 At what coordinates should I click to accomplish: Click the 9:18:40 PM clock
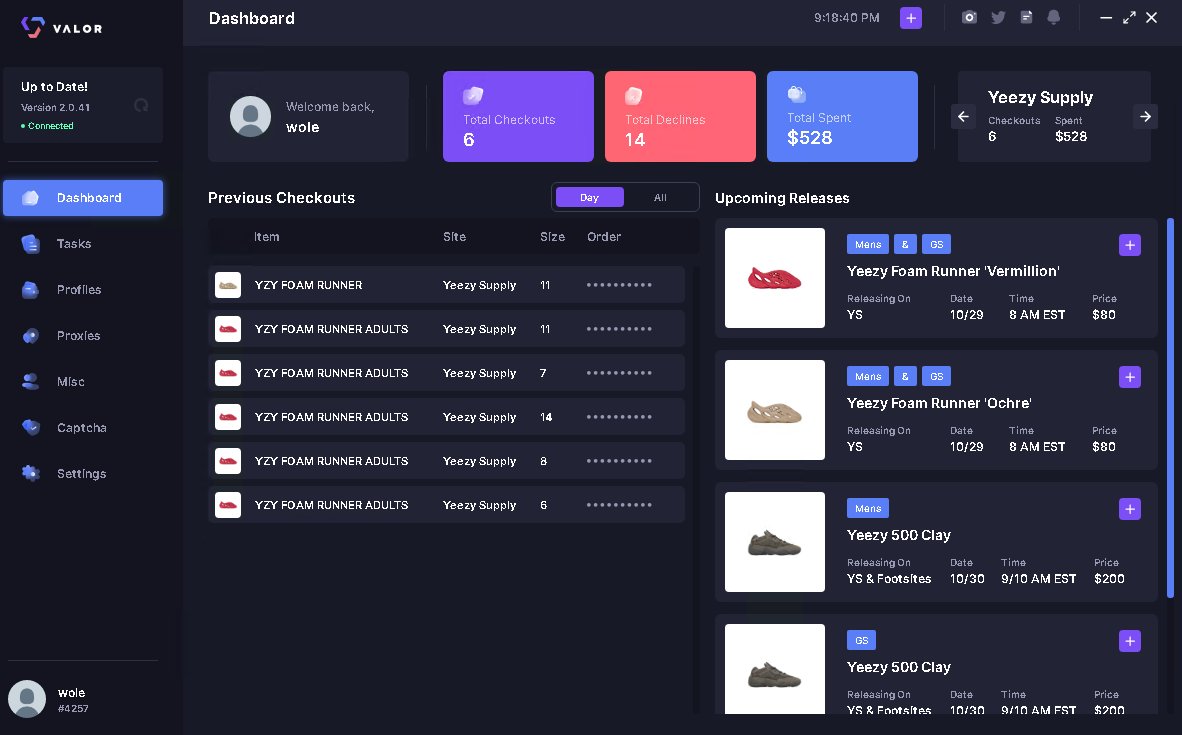tap(847, 17)
